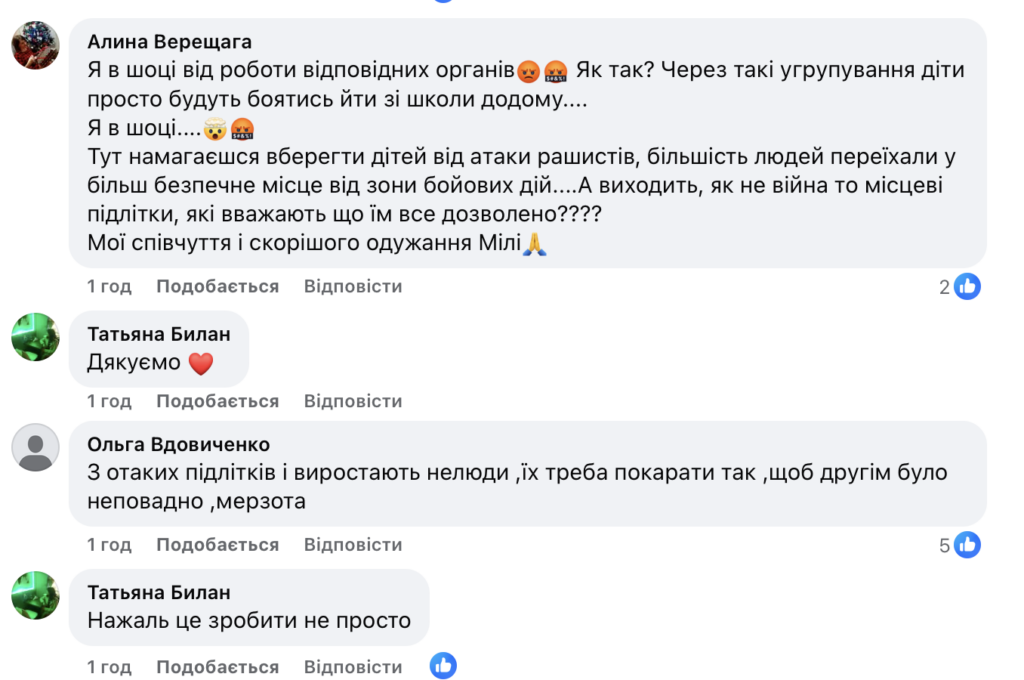Viewport: 1024px width, 680px height.
Task: Open Ольга Вдовиченко's default avatar
Action: tap(35, 447)
